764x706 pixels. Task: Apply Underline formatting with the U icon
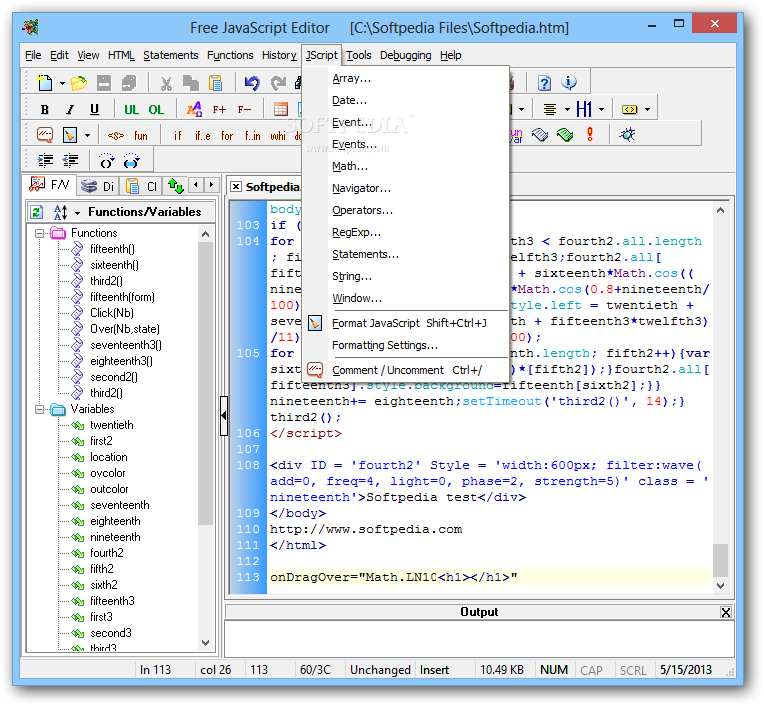pyautogui.click(x=95, y=110)
